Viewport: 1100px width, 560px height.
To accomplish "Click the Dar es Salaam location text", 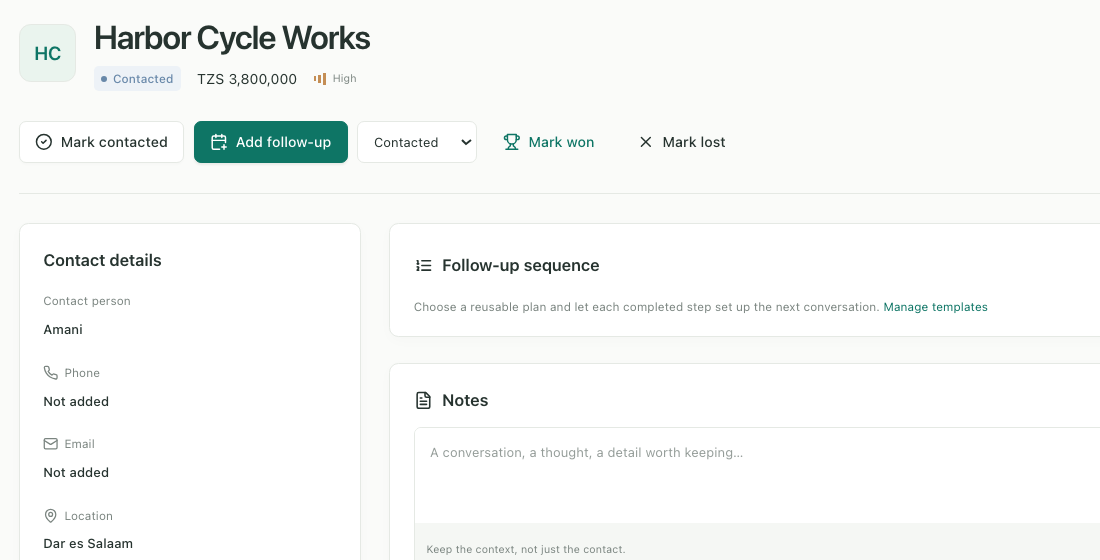I will coord(88,543).
